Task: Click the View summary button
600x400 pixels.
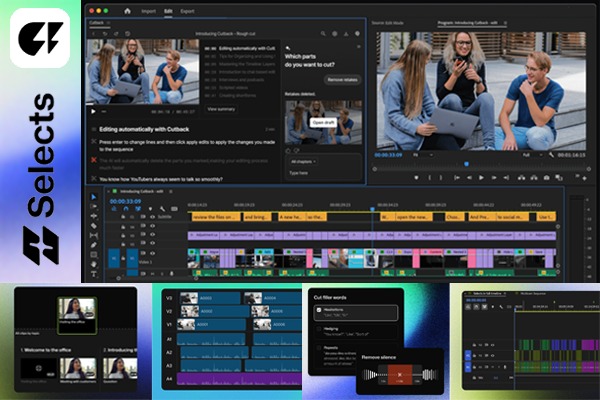Action: point(221,109)
